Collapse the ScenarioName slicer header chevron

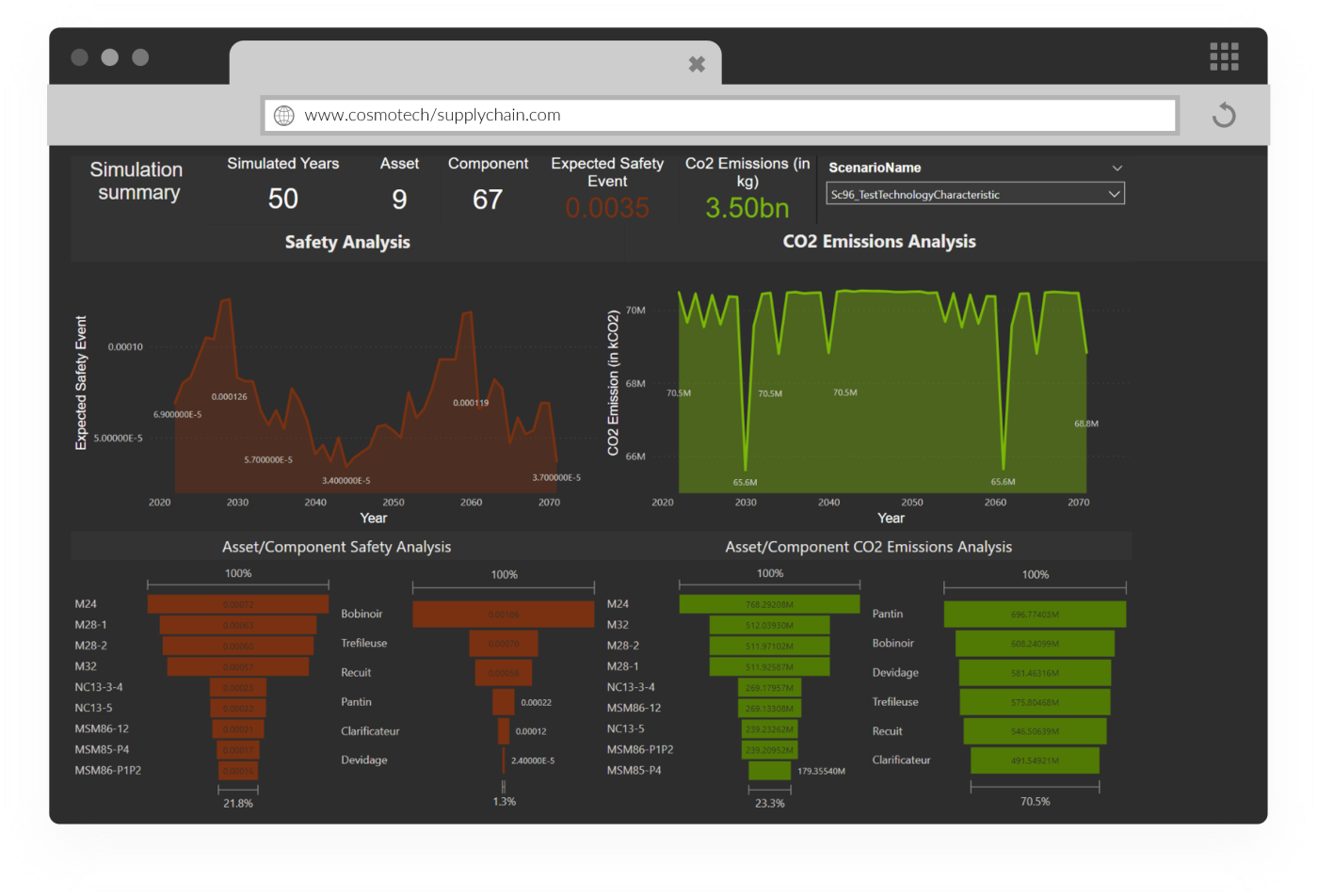[x=1117, y=168]
